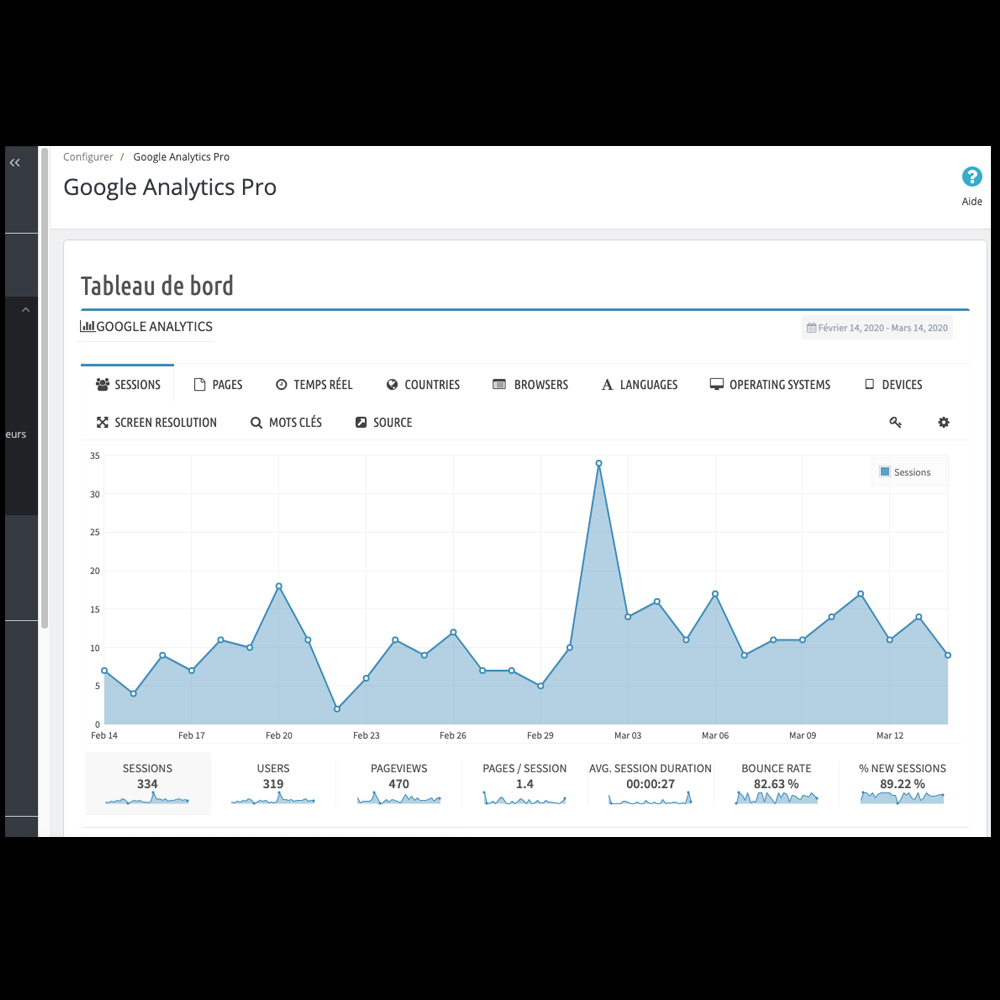
Task: Click the Configurer breadcrumb link
Action: coord(88,157)
